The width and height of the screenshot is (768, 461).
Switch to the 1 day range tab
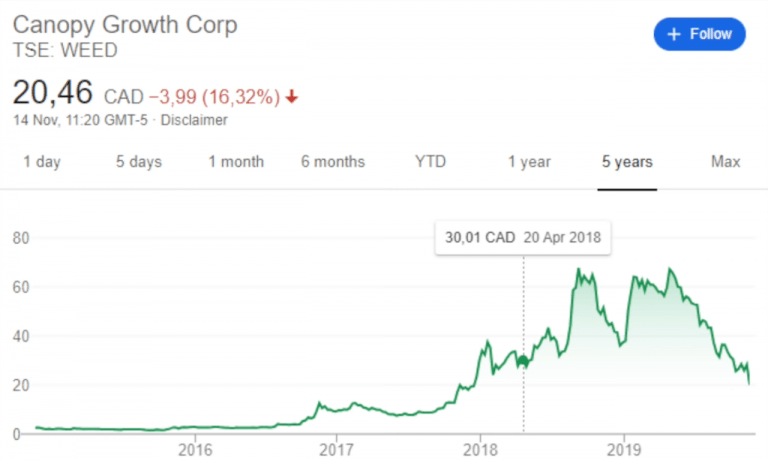(41, 162)
